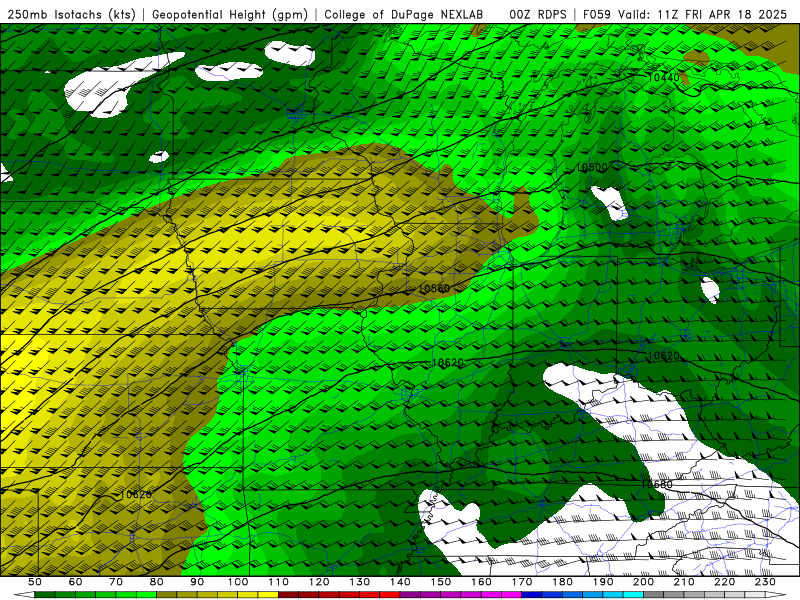The width and height of the screenshot is (800, 600).
Task: Select the 50 value on the legend
Action: 35,582
